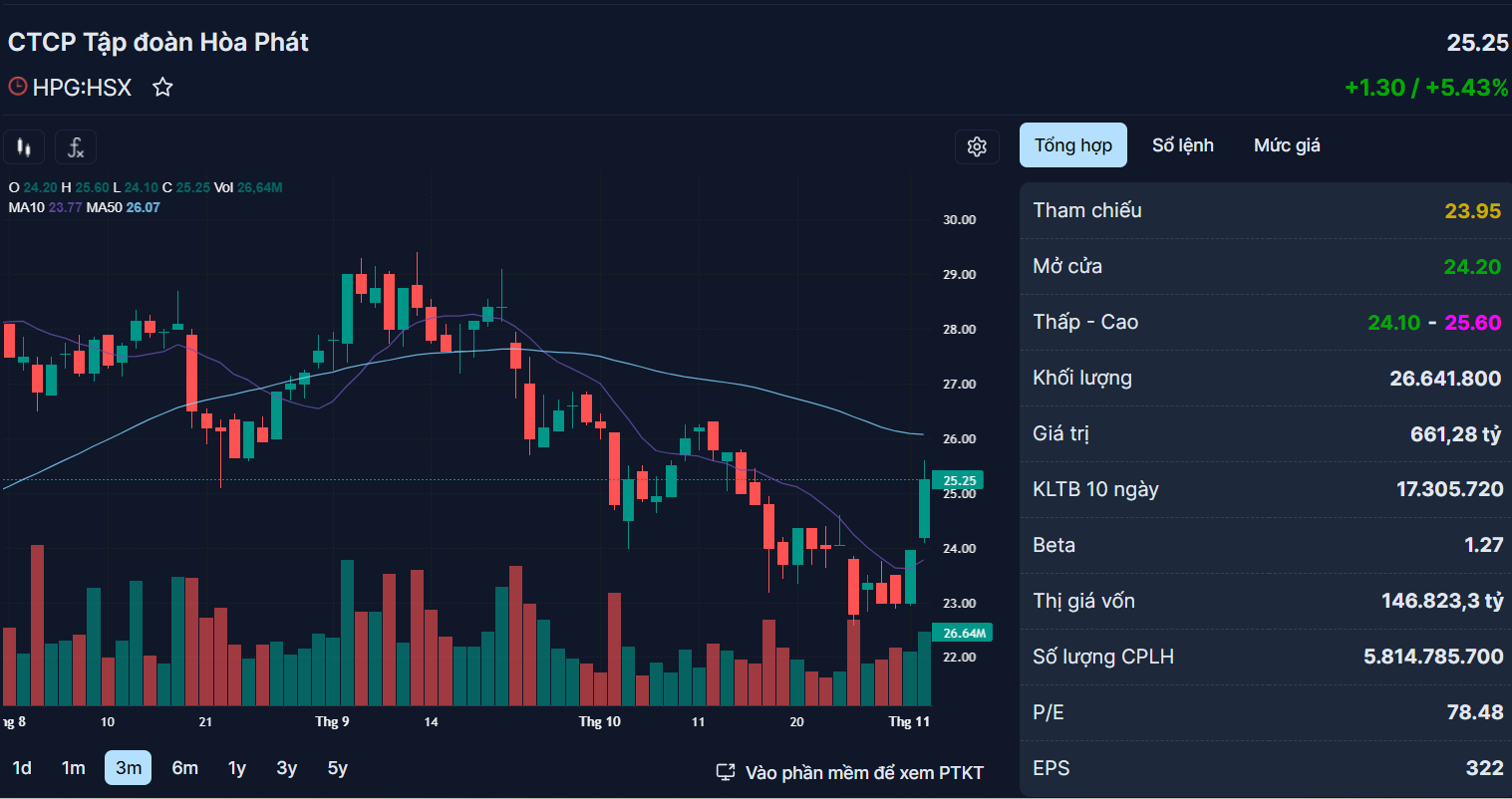Switch to the Tổng hợp tab
This screenshot has width=1512, height=799.
point(1073,145)
